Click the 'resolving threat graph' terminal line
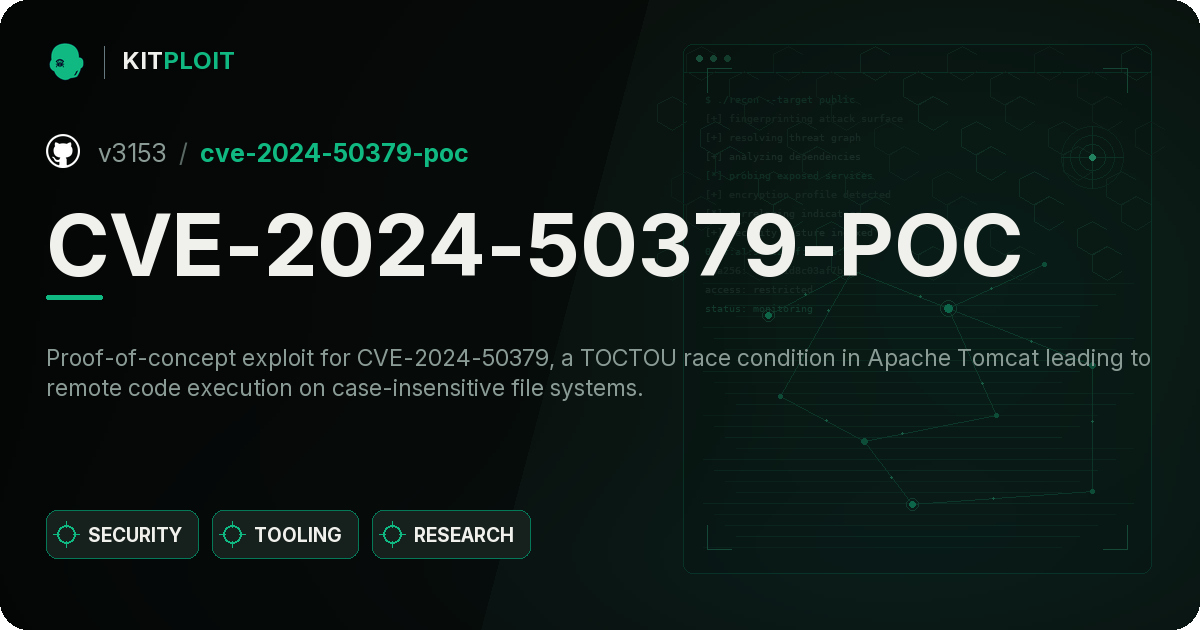The image size is (1200, 630). click(x=783, y=138)
